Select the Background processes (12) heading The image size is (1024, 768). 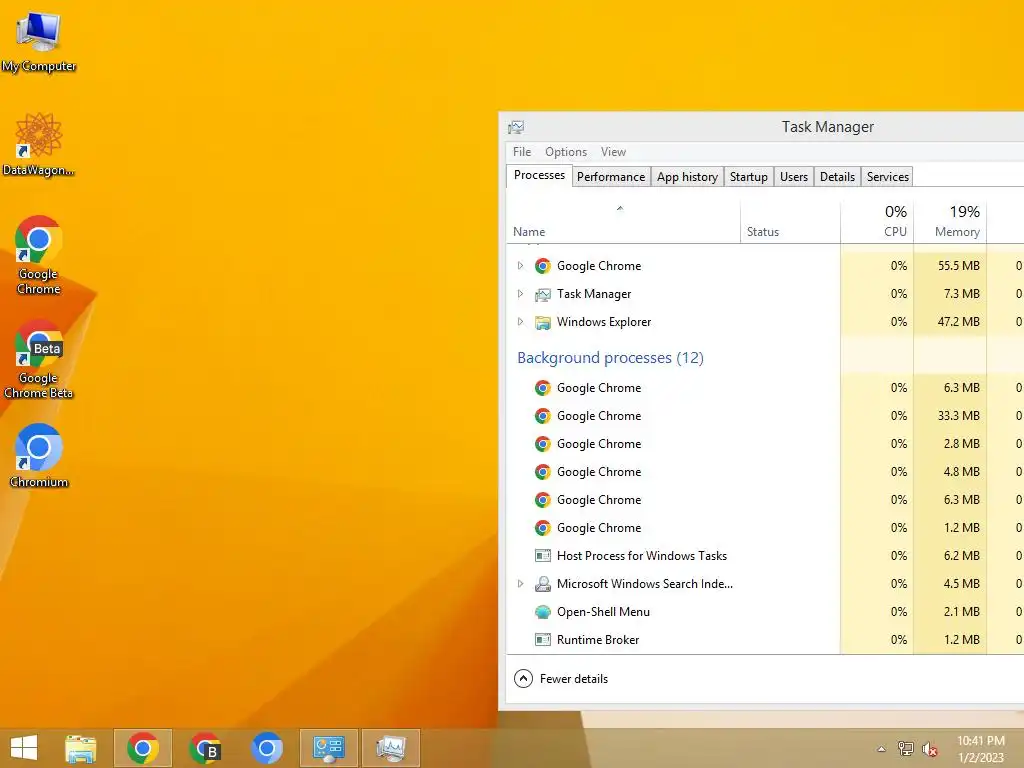coord(610,358)
